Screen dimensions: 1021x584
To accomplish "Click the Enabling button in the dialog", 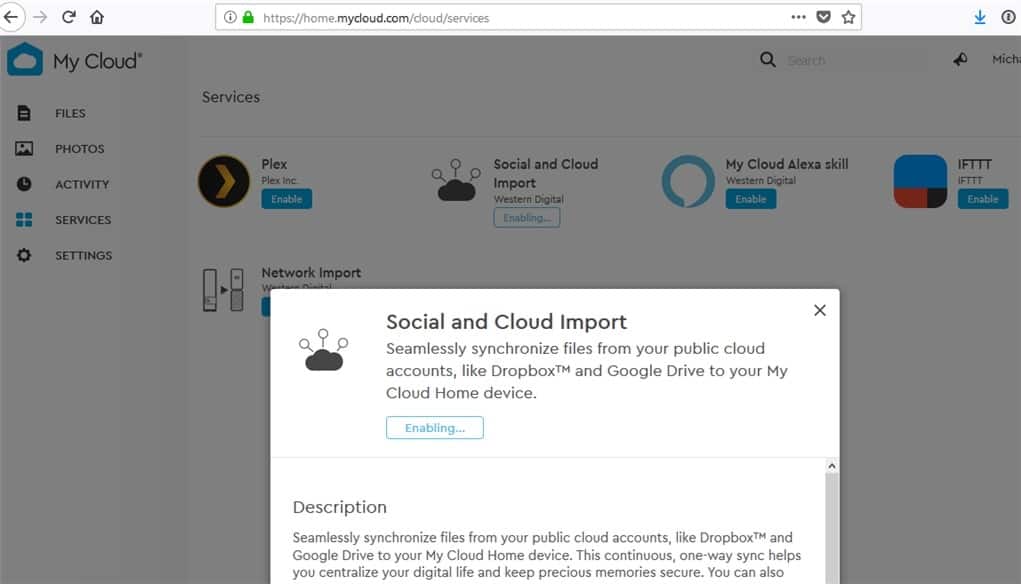I will click(435, 428).
